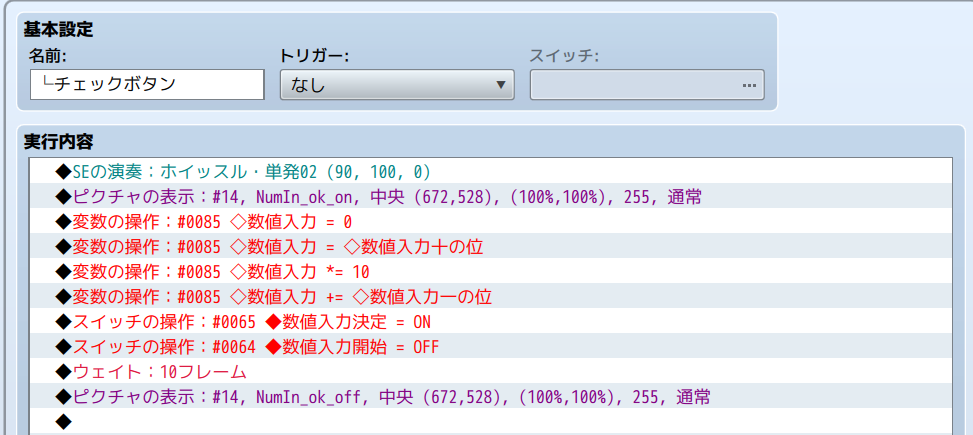
Task: Select the ウェイト：10フレーム command row
Action: [491, 371]
